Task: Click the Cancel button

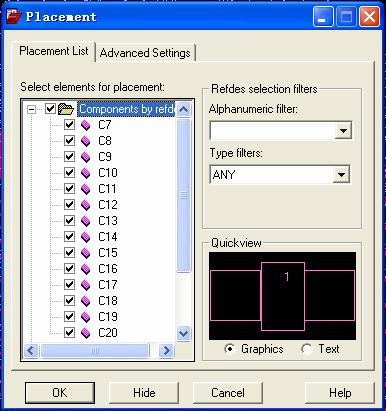Action: click(x=228, y=393)
